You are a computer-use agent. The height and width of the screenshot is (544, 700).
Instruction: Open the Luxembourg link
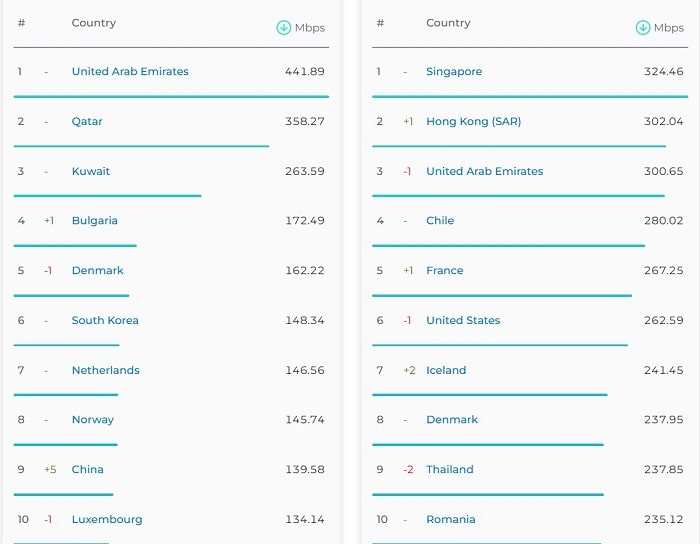[107, 520]
